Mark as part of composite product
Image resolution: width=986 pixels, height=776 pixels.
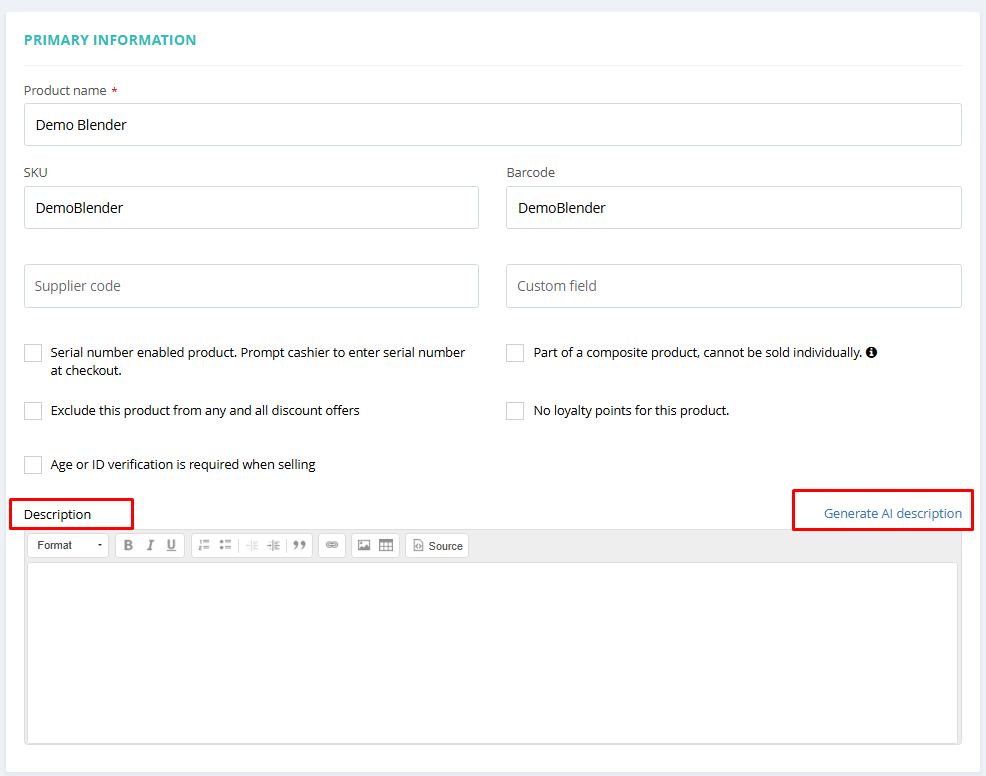tap(515, 353)
